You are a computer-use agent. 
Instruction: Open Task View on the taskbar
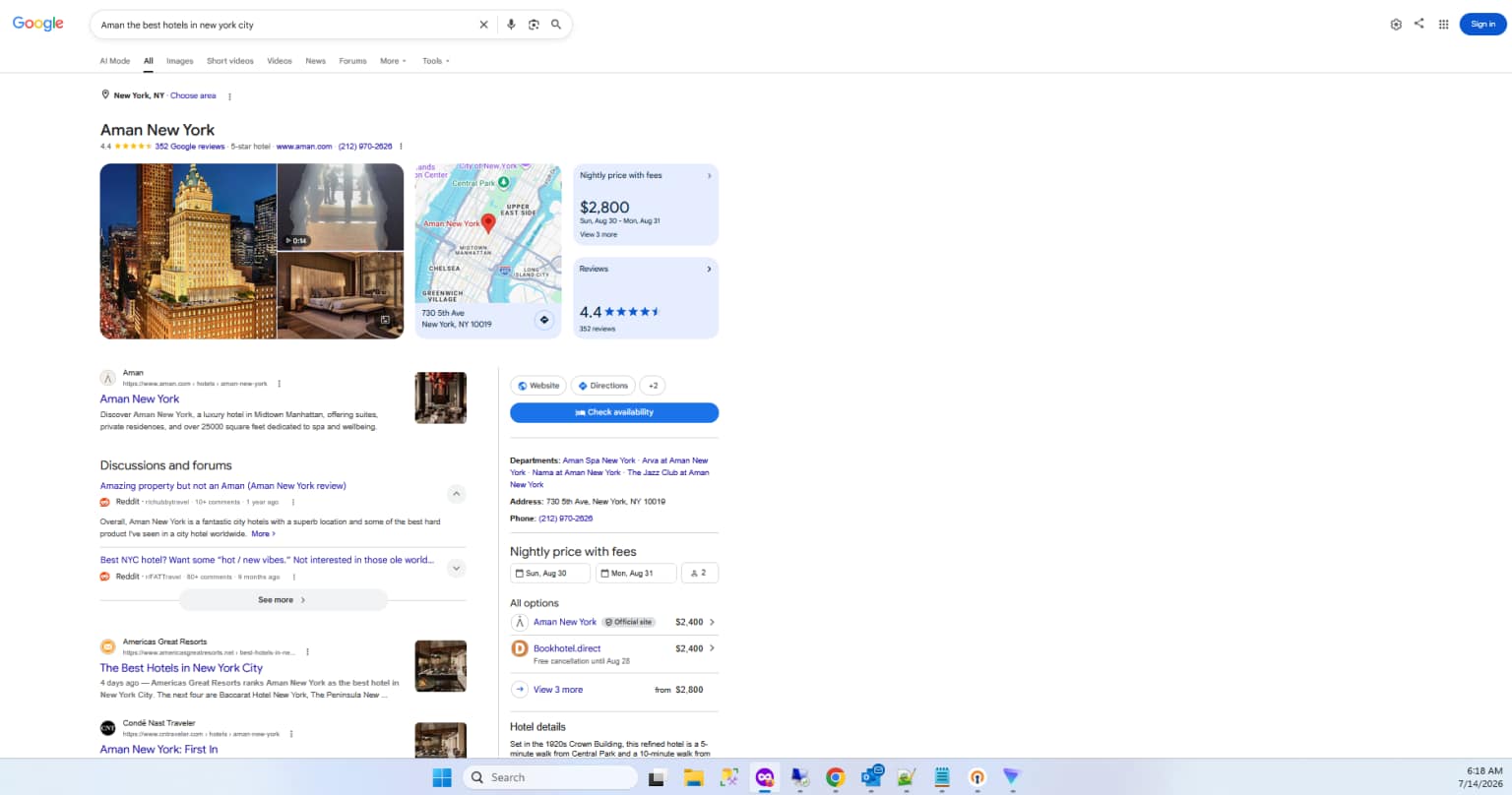click(657, 777)
